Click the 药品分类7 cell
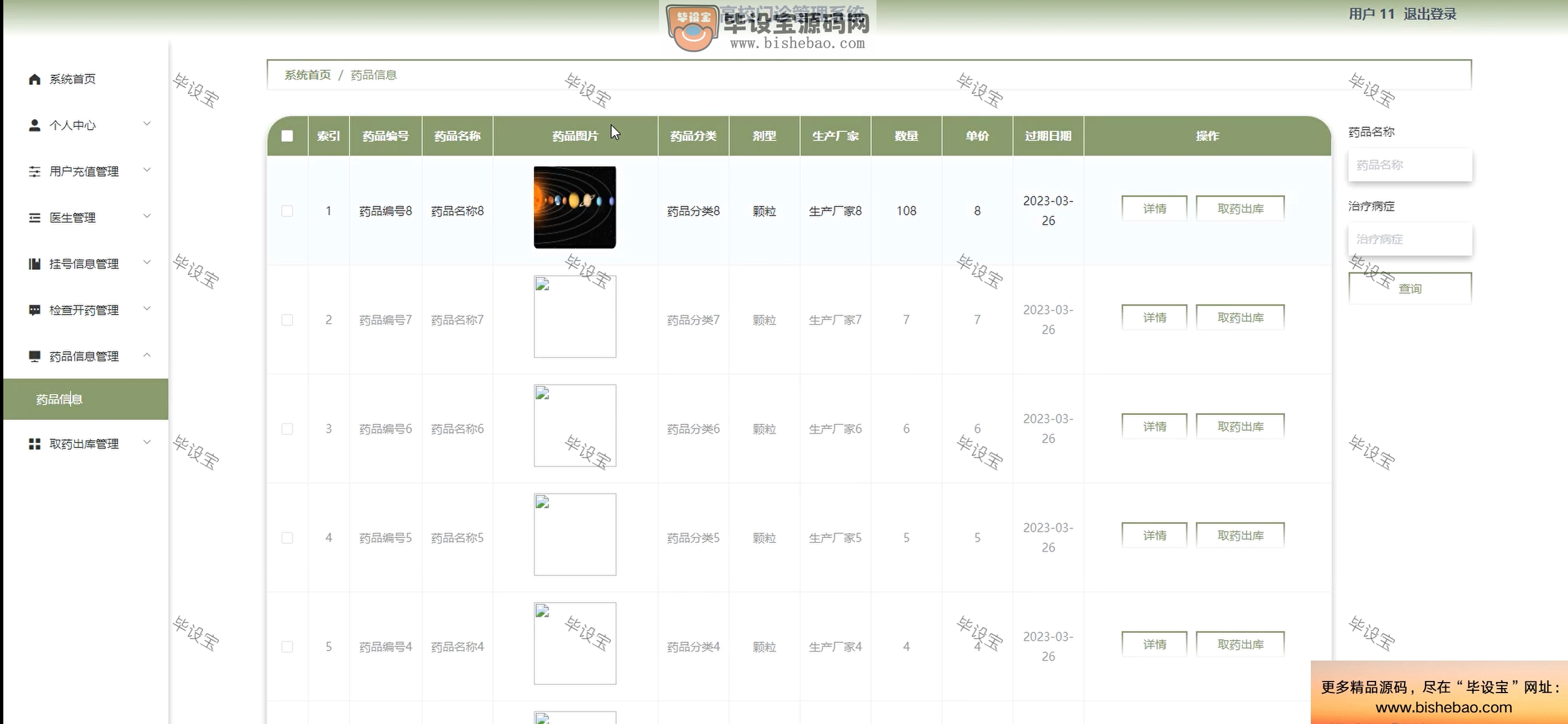Screen dimensions: 1568x724 click(693, 320)
